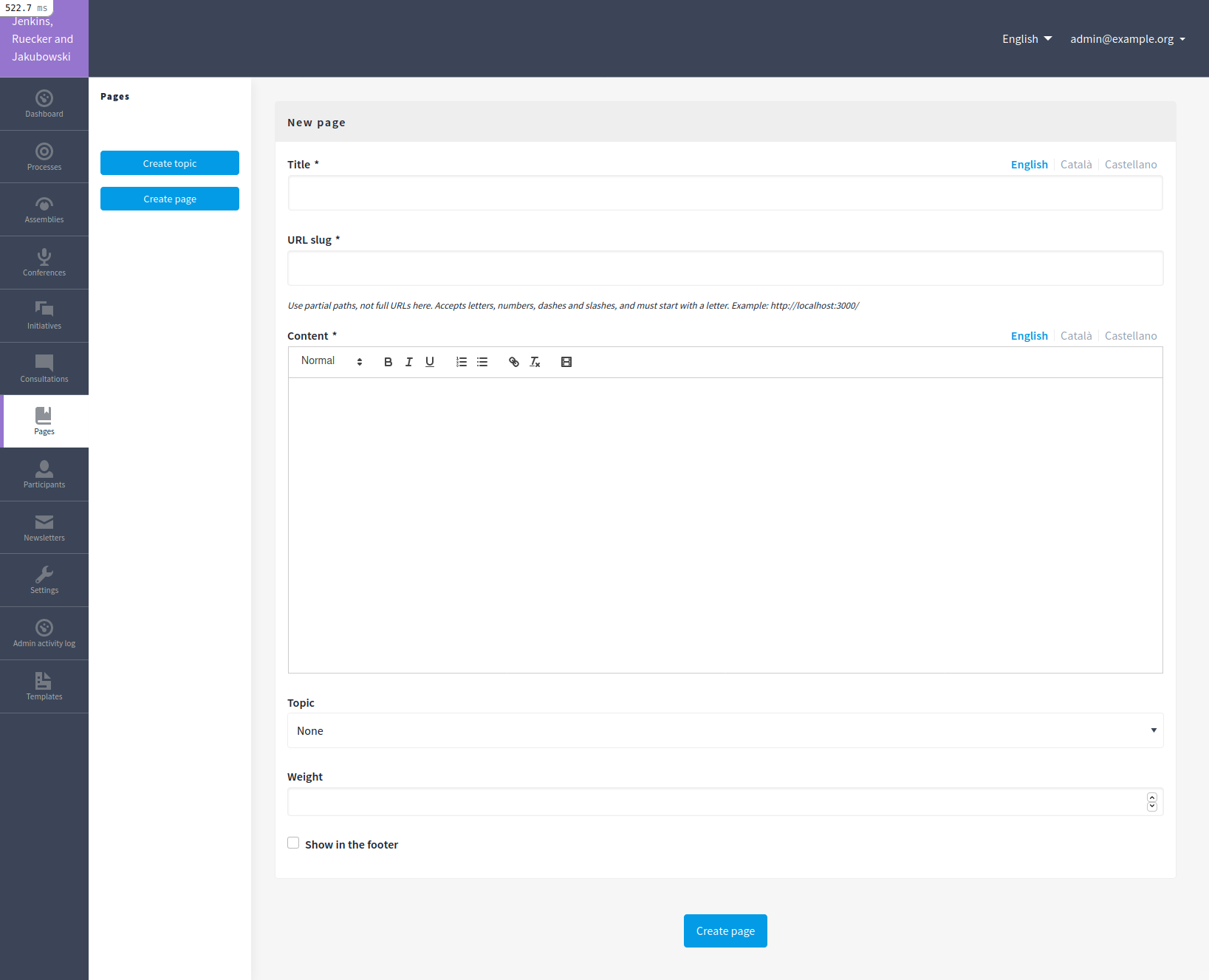
Task: Clear text formatting in editor
Action: pyautogui.click(x=535, y=362)
